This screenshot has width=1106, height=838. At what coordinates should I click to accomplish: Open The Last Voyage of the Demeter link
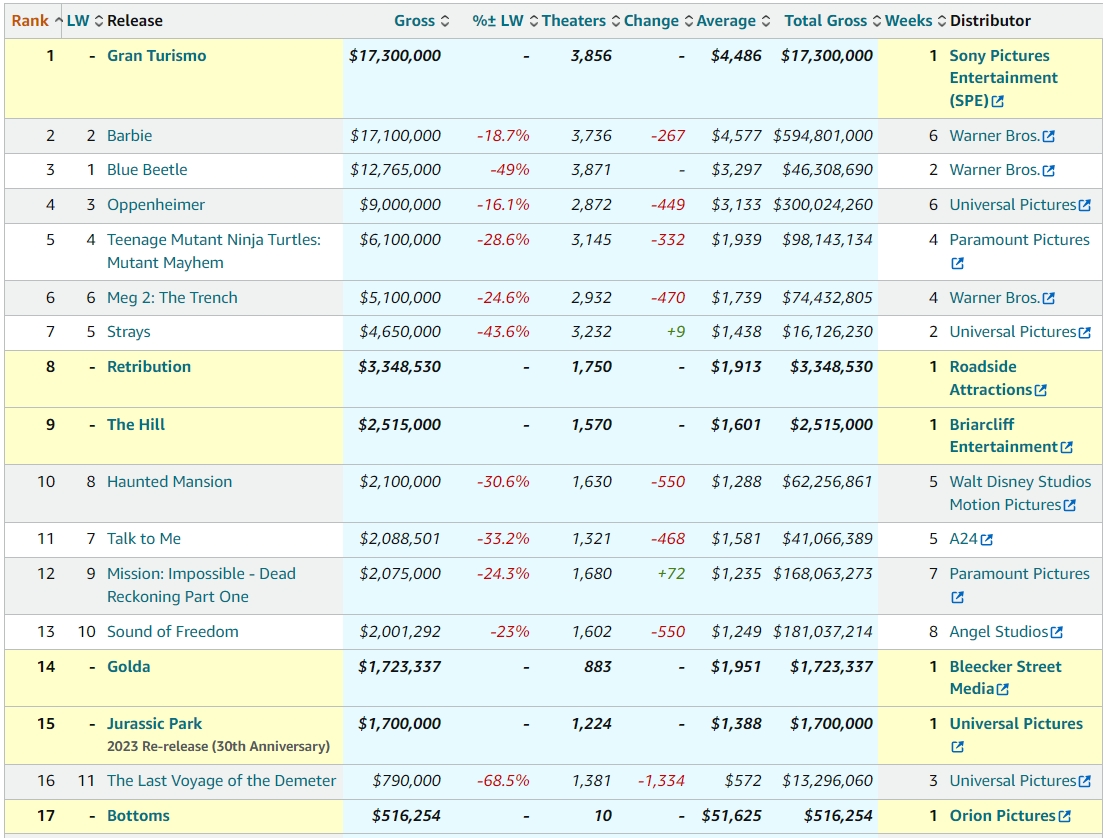[x=221, y=781]
